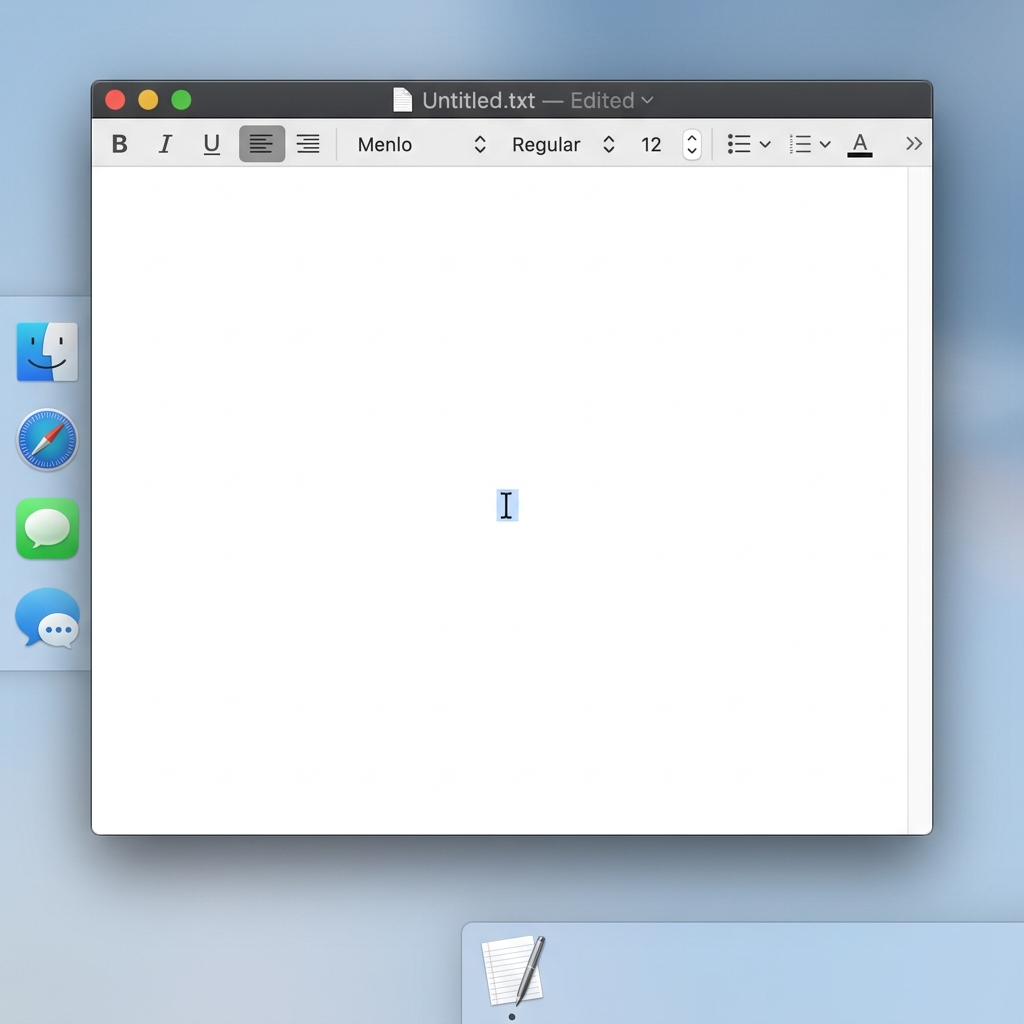This screenshot has height=1024, width=1024.
Task: Show the hidden toolbar items overflow
Action: [914, 144]
